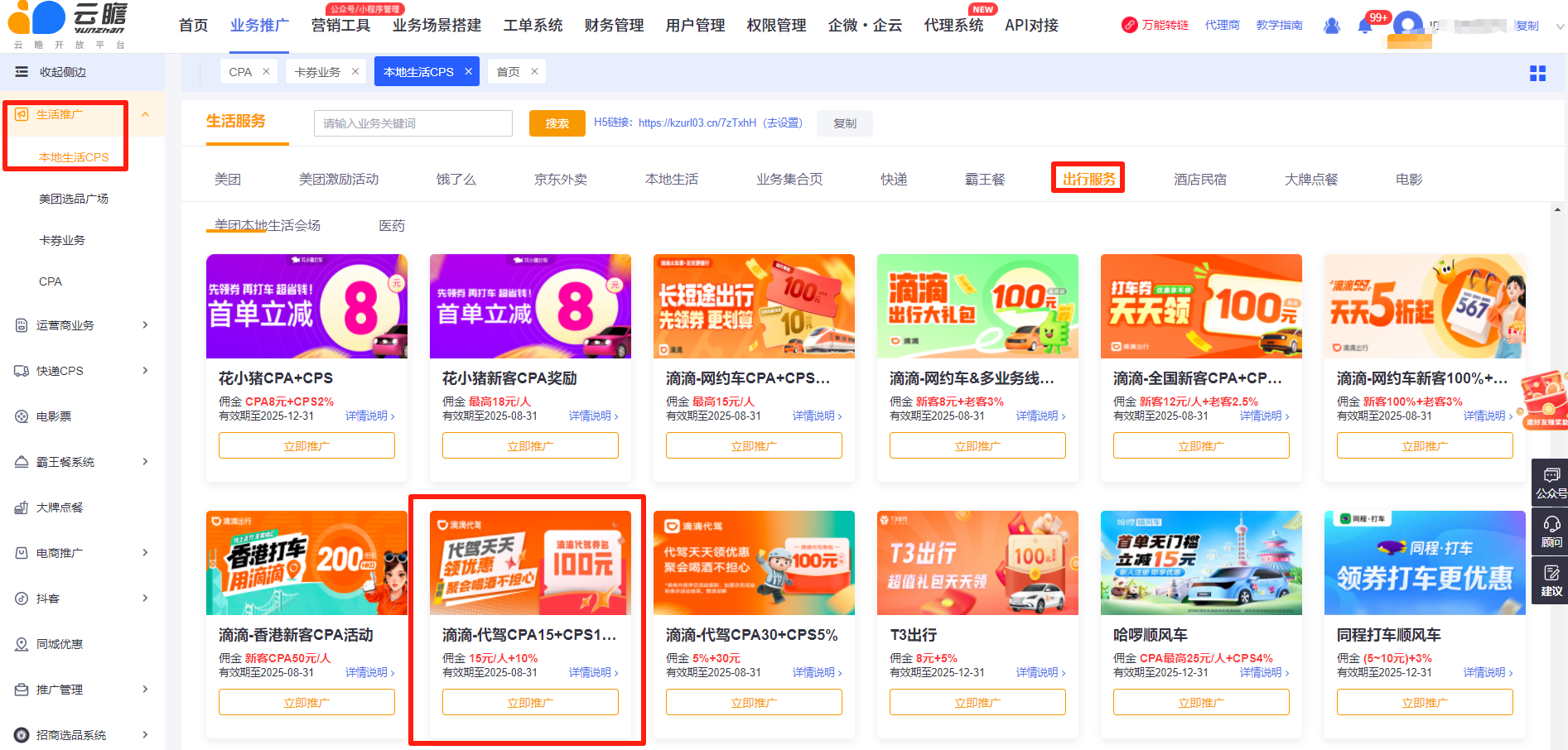Image resolution: width=1568 pixels, height=750 pixels.
Task: Select 本地生活CPS in sidebar
Action: 74,157
